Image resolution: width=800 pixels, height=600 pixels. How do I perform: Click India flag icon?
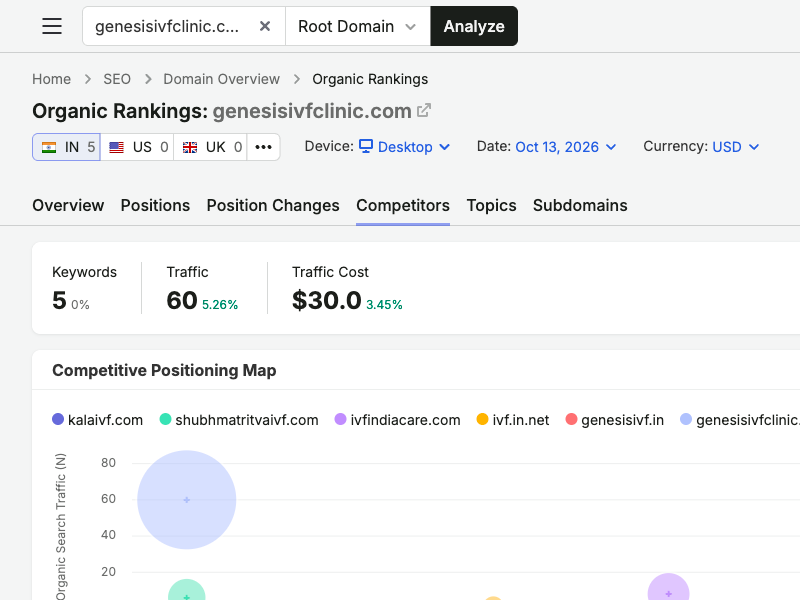49,147
